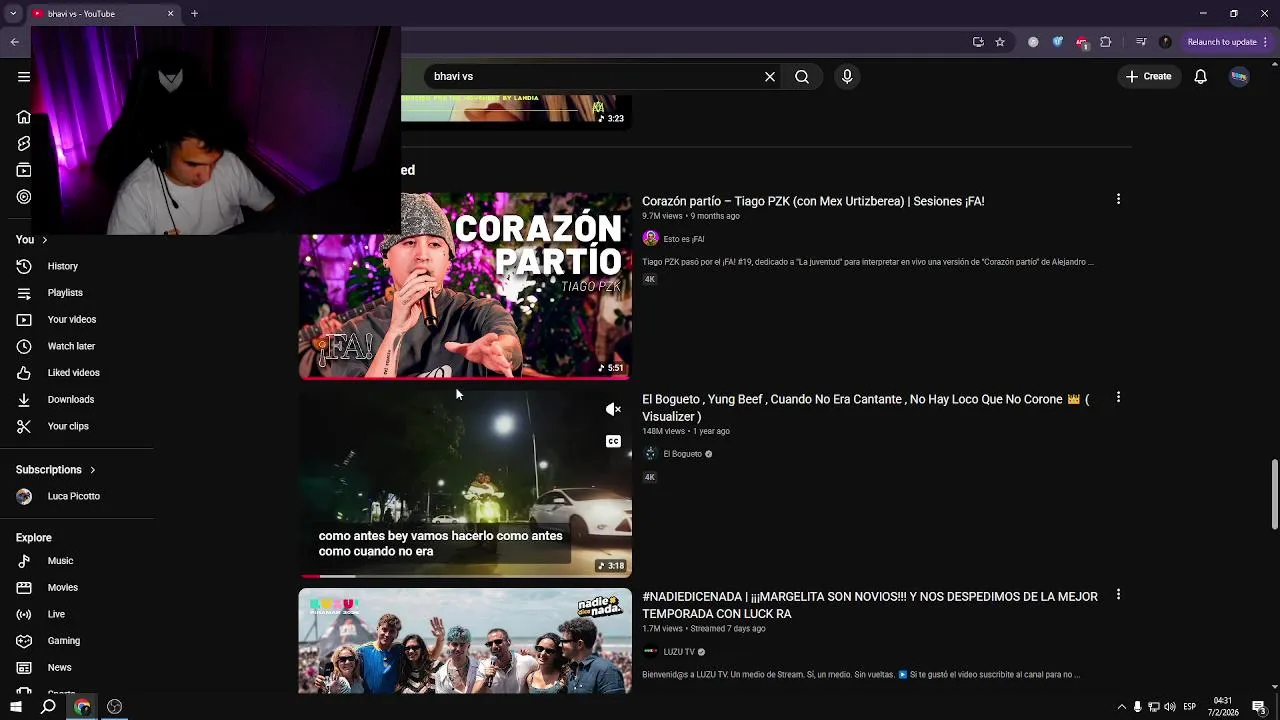This screenshot has height=720, width=1280.
Task: Click the ESP language indicator
Action: click(1190, 707)
